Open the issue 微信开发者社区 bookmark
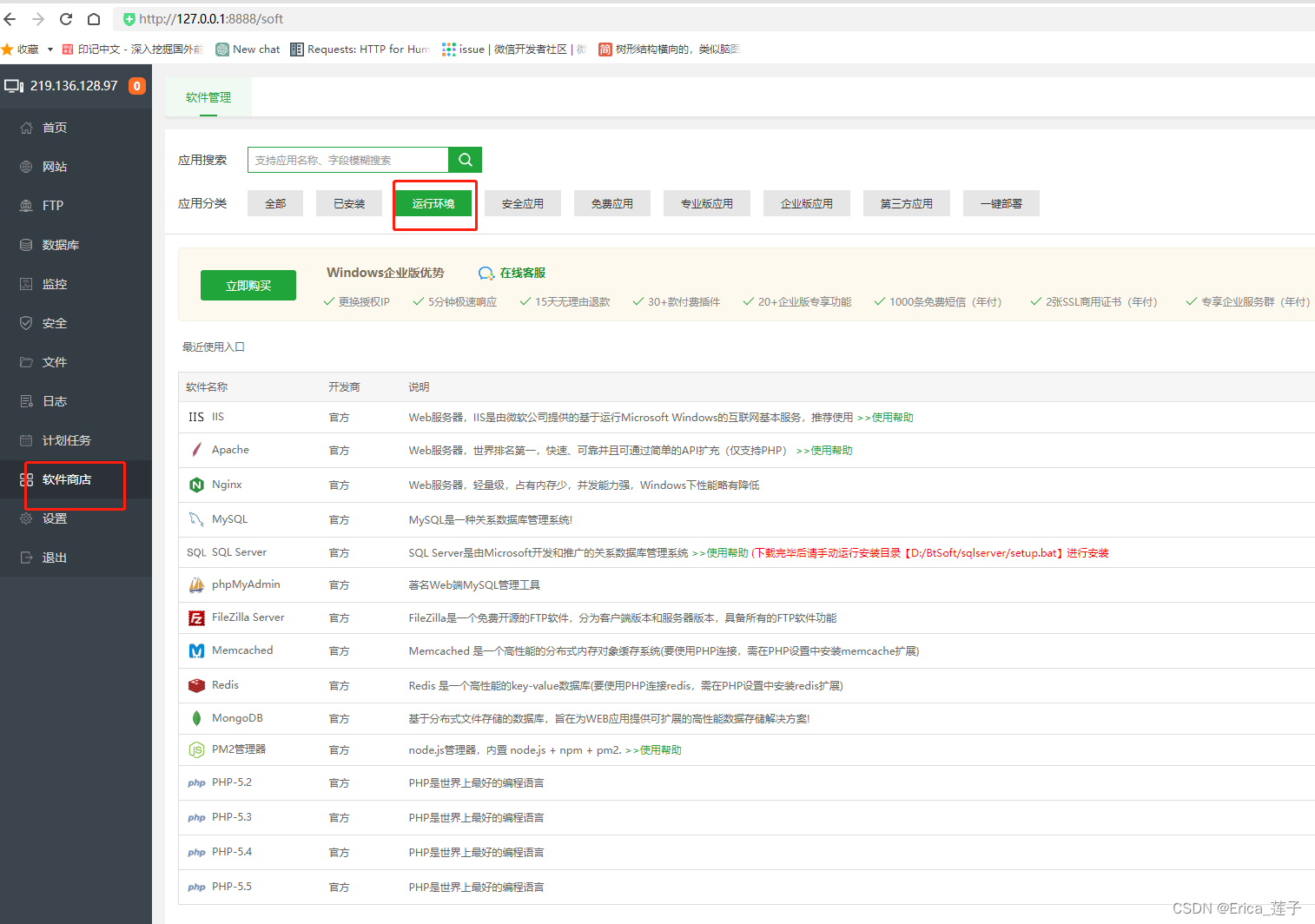1315x924 pixels. 513,49
